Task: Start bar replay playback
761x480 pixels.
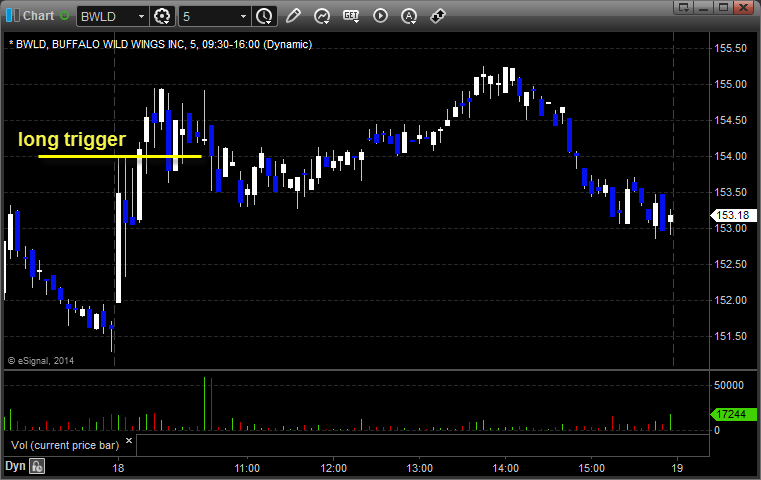Action: 380,16
